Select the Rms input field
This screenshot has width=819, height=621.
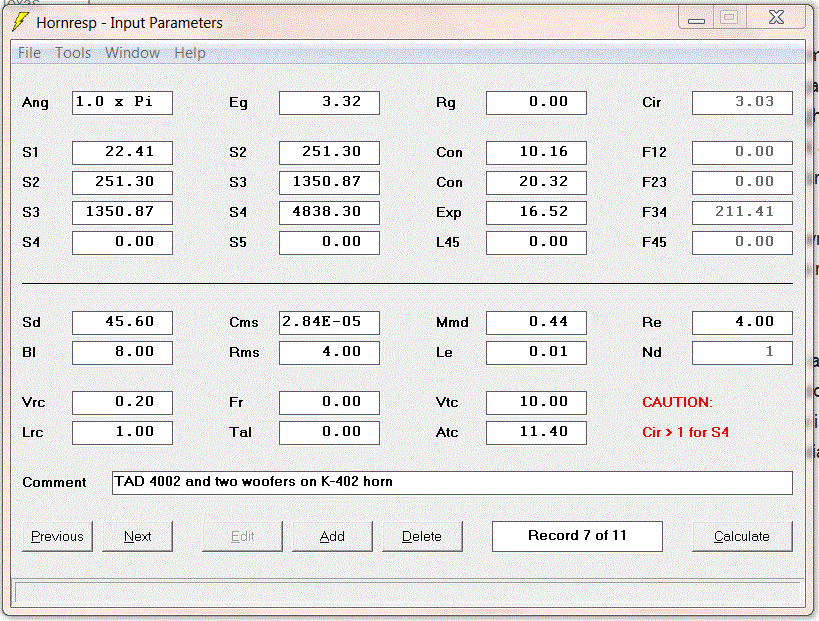click(329, 353)
